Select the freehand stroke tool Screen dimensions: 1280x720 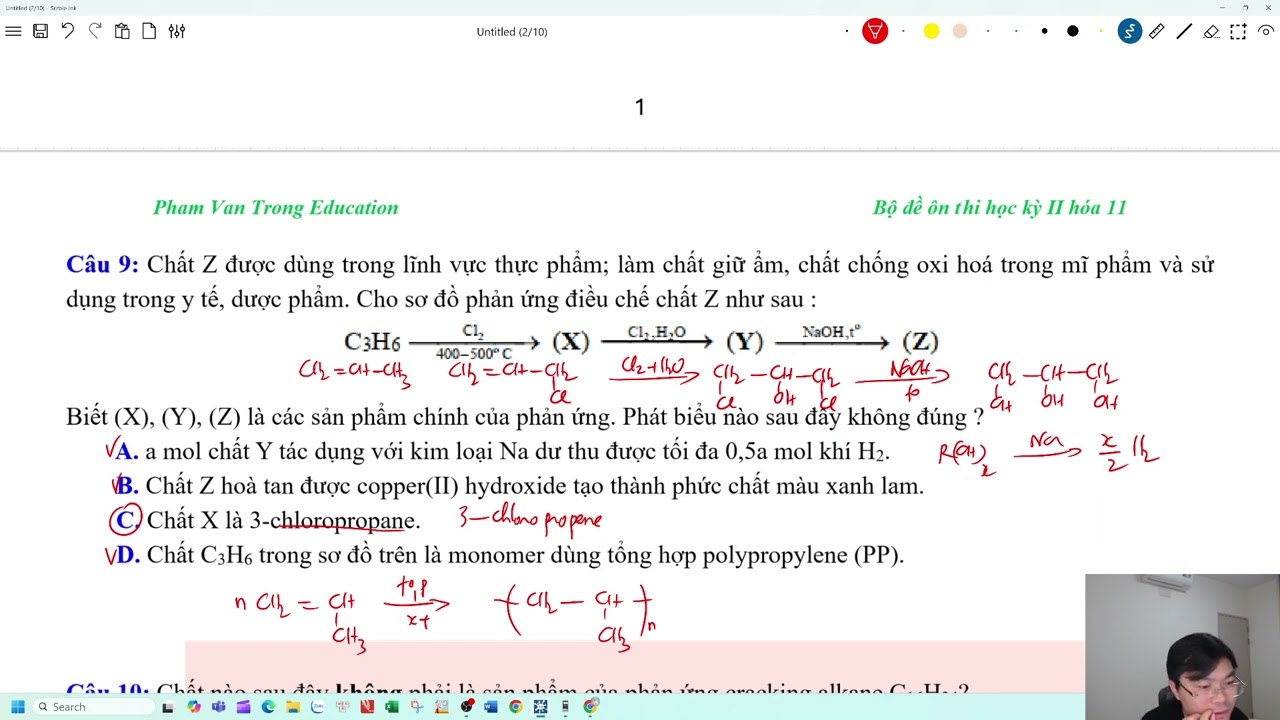tap(1130, 31)
